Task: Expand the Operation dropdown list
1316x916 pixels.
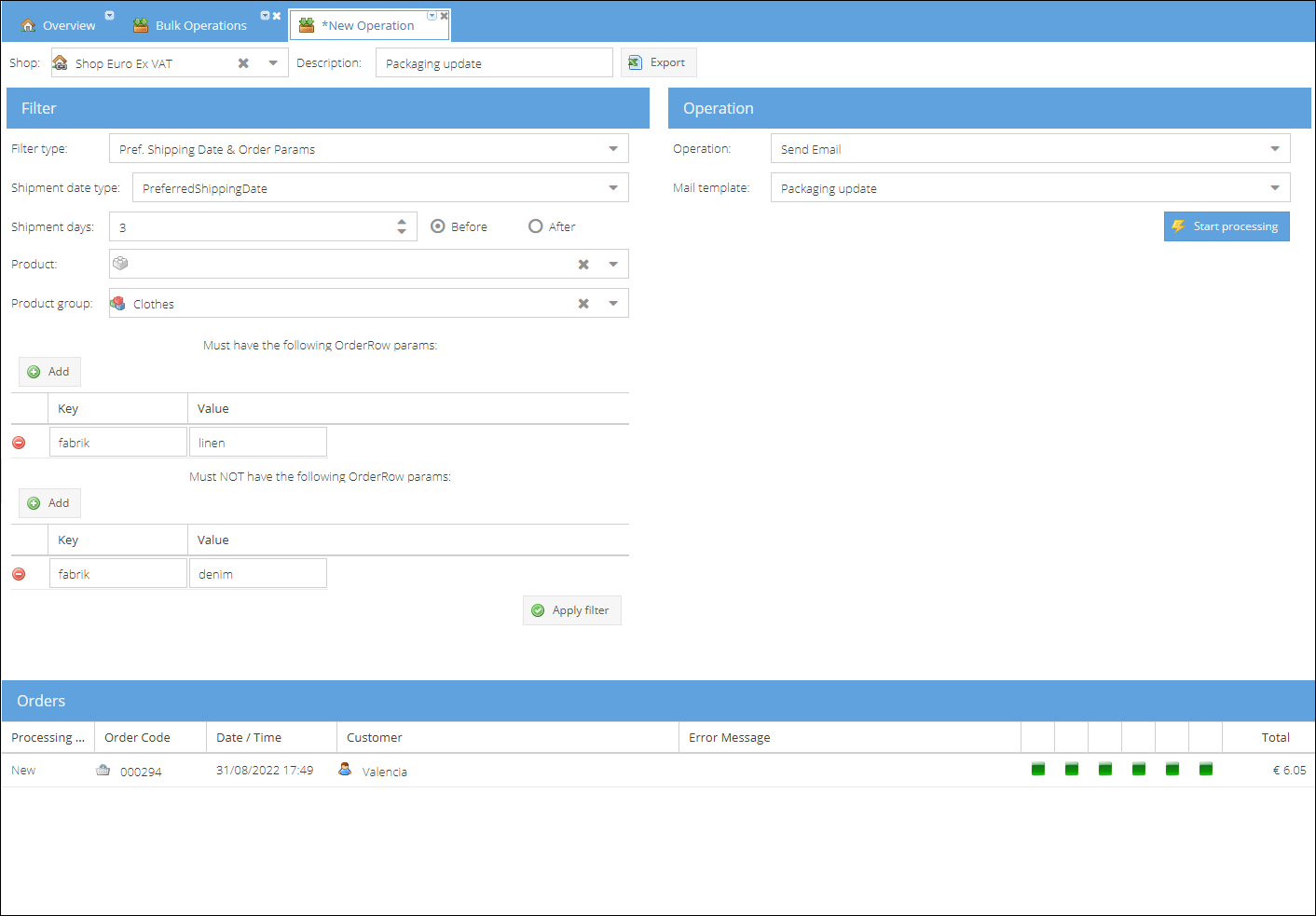Action: click(1274, 149)
